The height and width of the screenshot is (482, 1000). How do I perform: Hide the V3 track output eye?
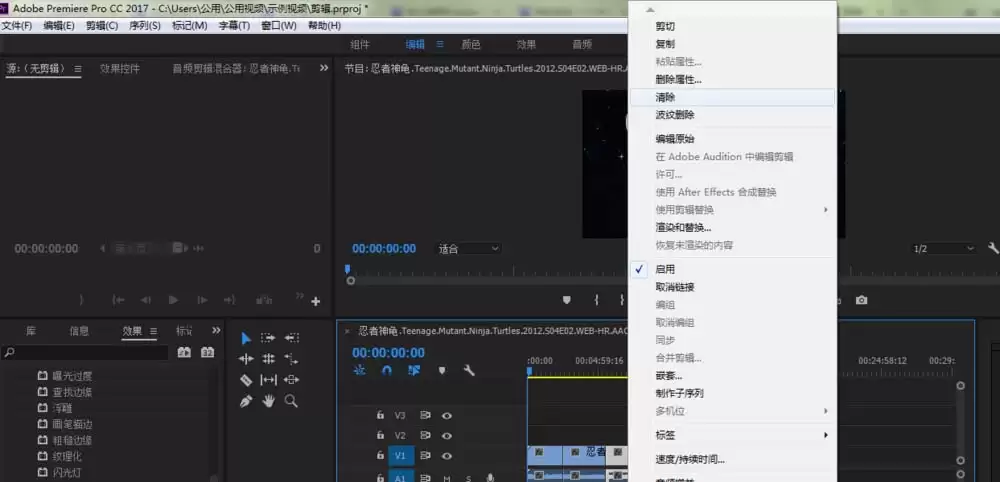click(447, 416)
